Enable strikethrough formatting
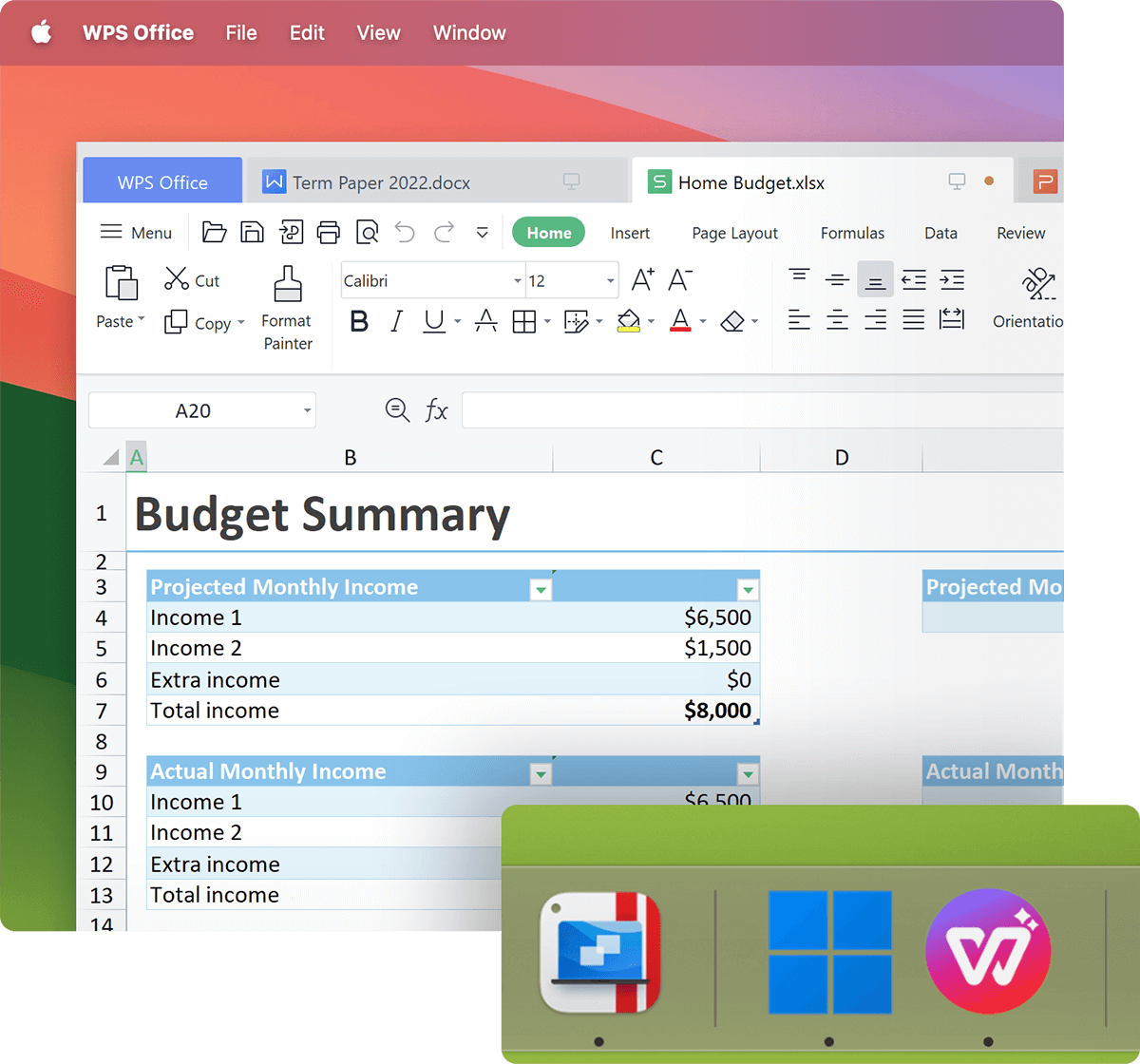This screenshot has width=1140, height=1064. [486, 321]
